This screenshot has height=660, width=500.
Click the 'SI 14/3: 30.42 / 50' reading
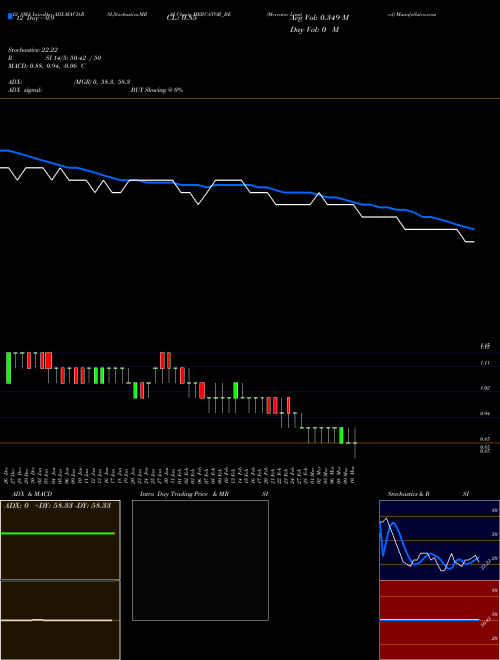pyautogui.click(x=73, y=58)
